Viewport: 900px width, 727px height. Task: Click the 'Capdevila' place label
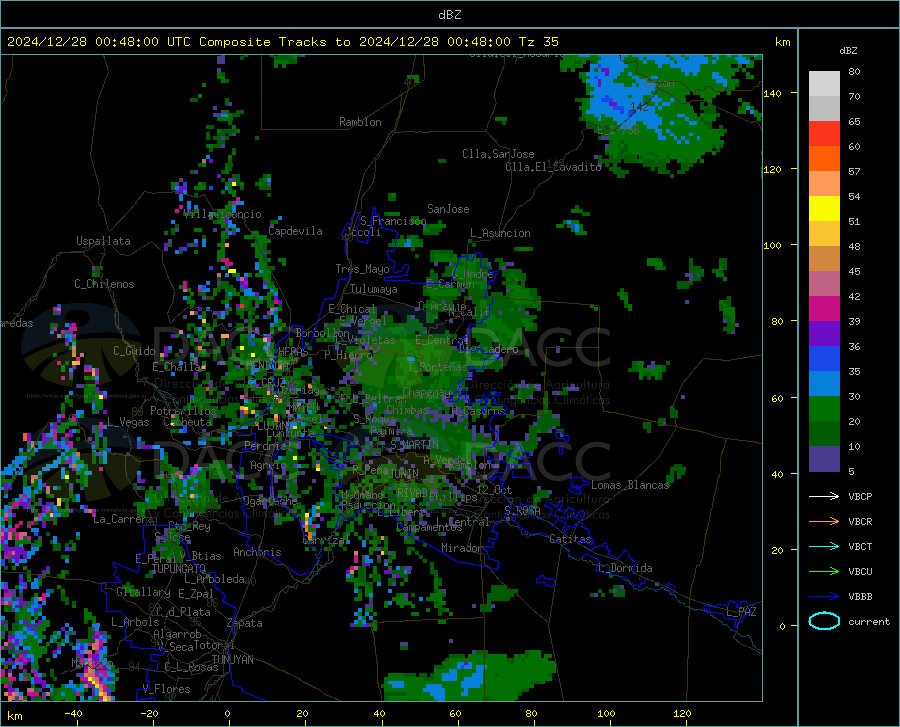[x=295, y=231]
